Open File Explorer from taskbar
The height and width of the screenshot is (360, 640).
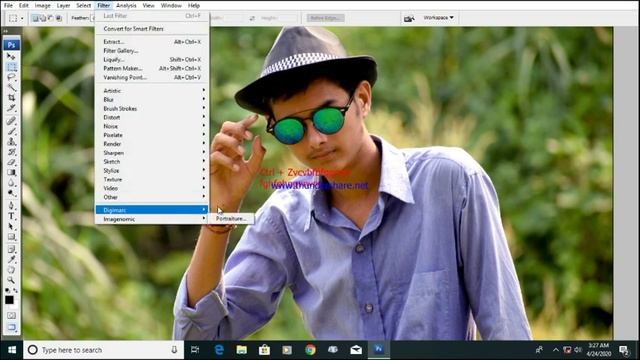pyautogui.click(x=242, y=350)
